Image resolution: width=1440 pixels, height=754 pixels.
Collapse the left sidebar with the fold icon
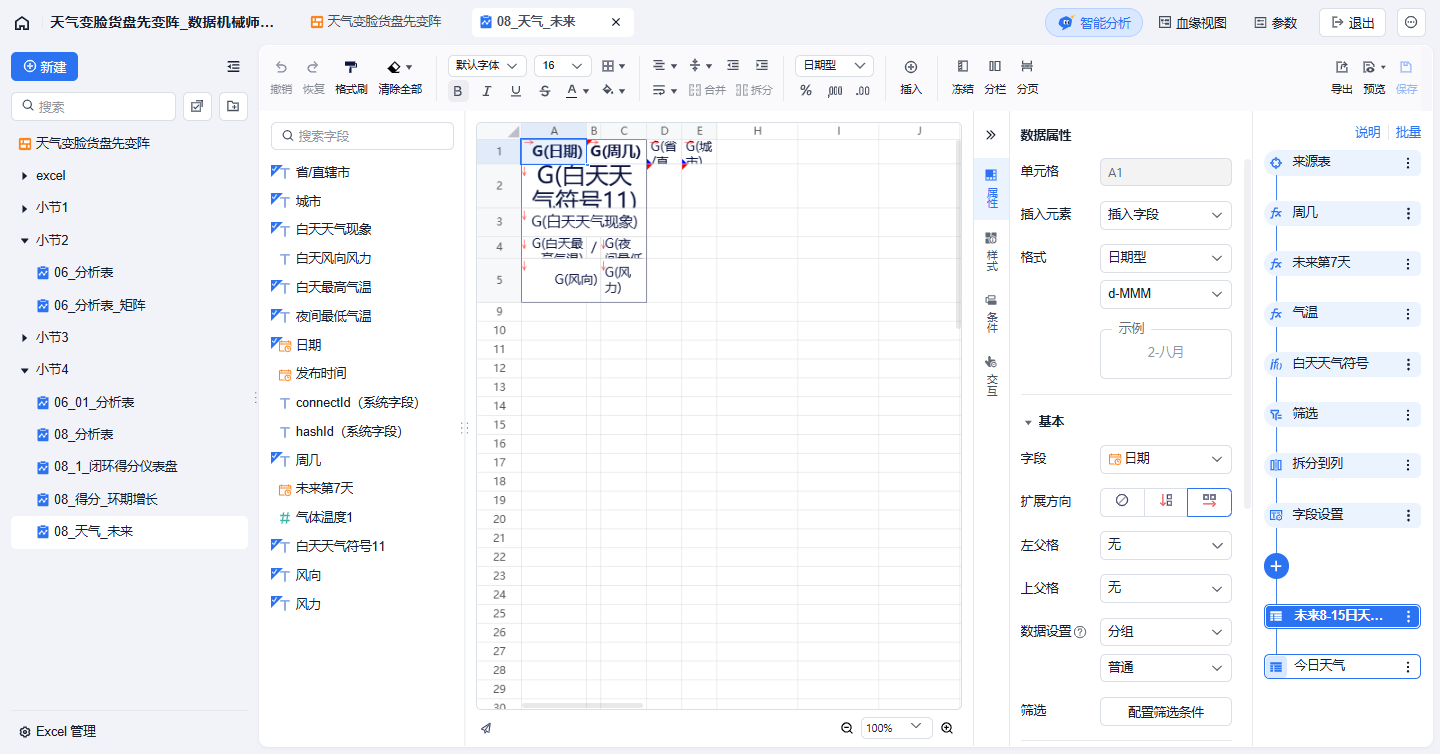click(x=233, y=67)
